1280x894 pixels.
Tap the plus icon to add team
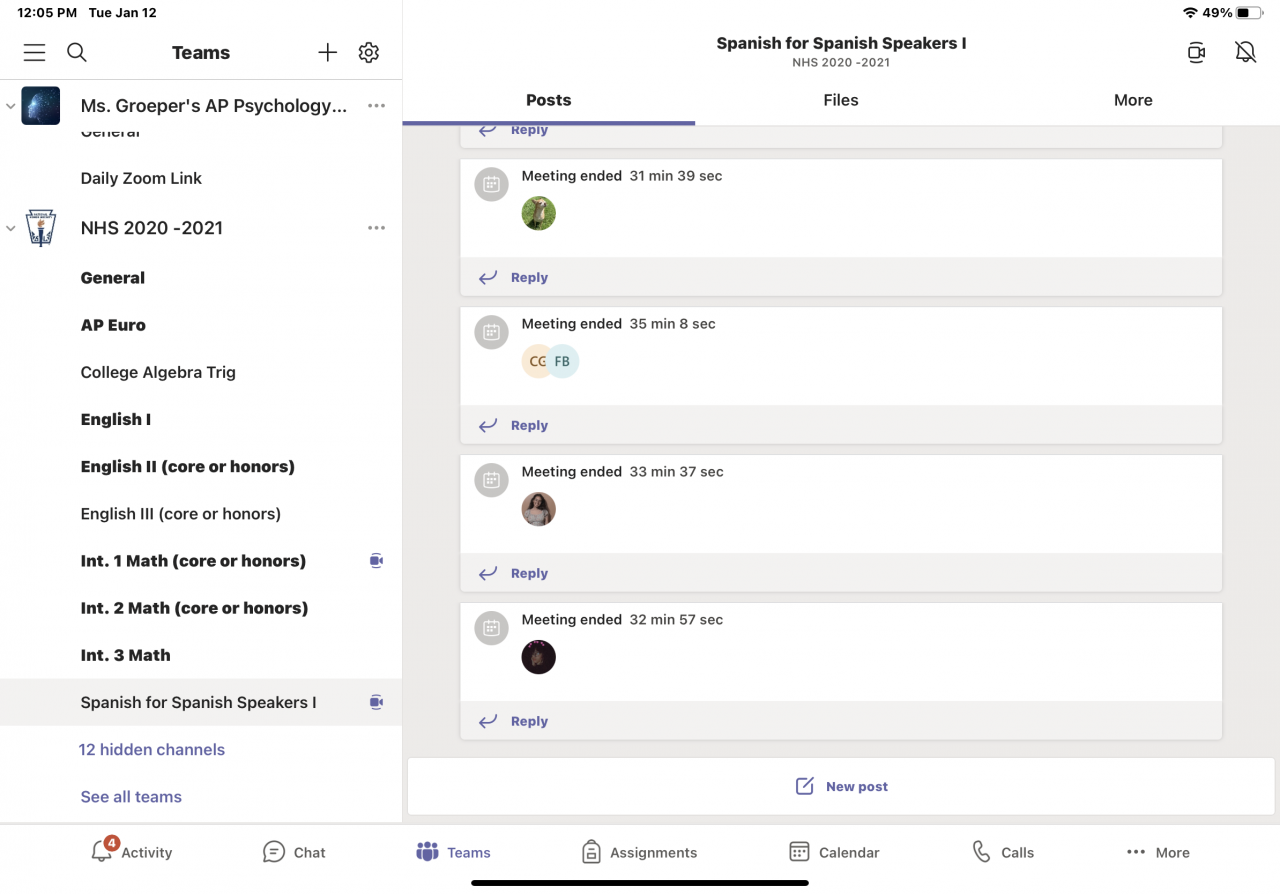pos(328,53)
